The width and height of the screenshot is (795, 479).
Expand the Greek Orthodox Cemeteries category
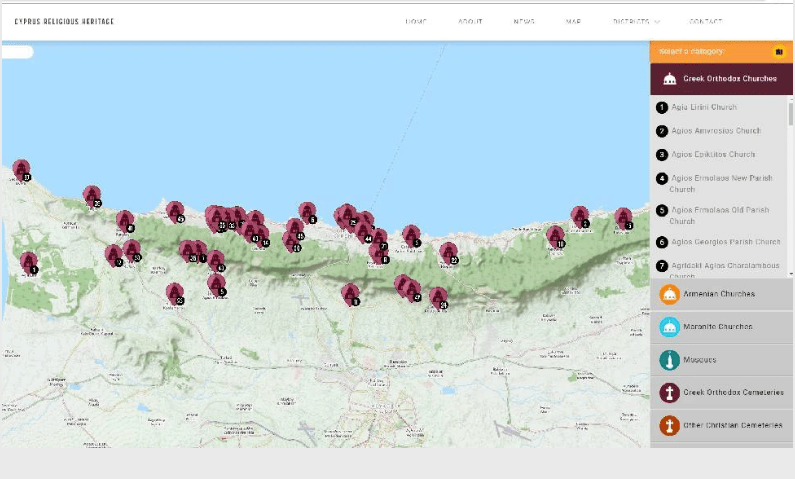point(721,393)
